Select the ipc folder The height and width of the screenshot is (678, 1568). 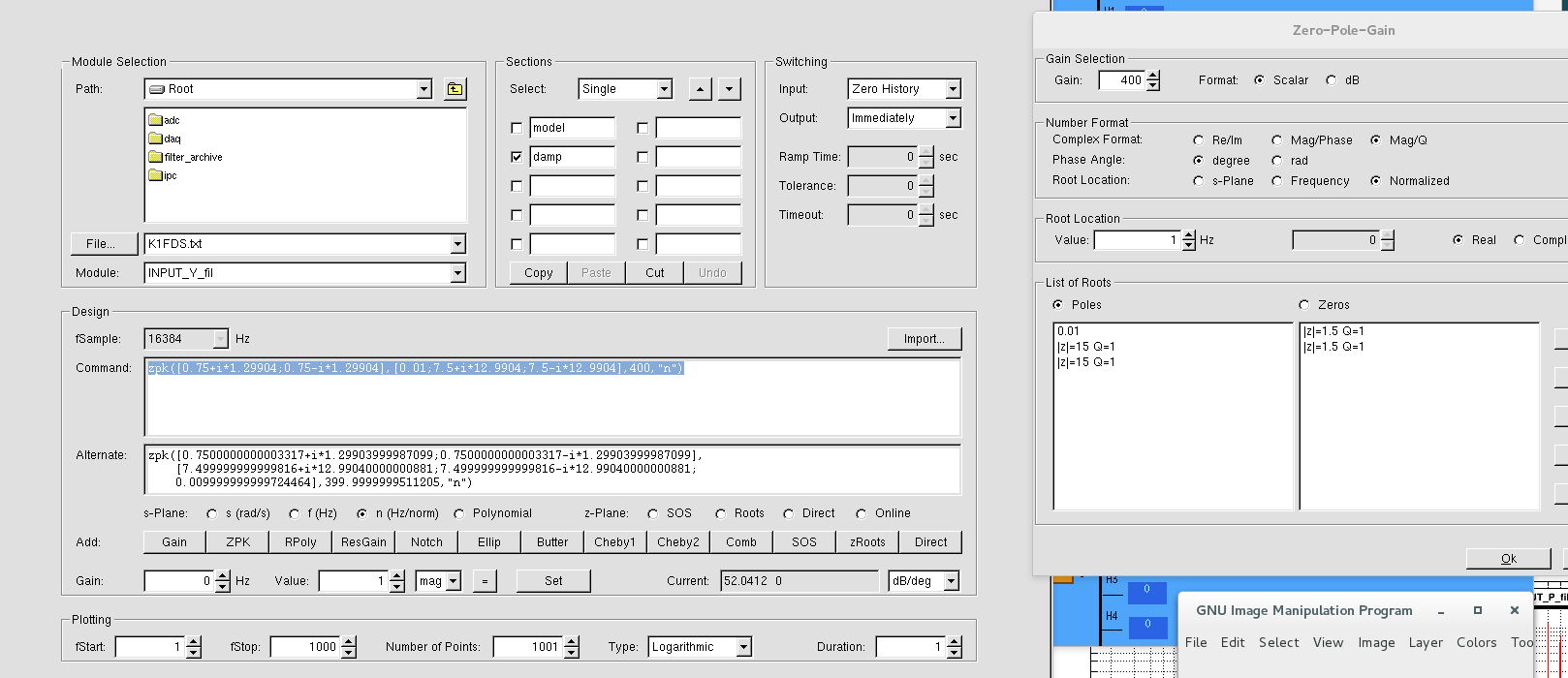(x=163, y=175)
